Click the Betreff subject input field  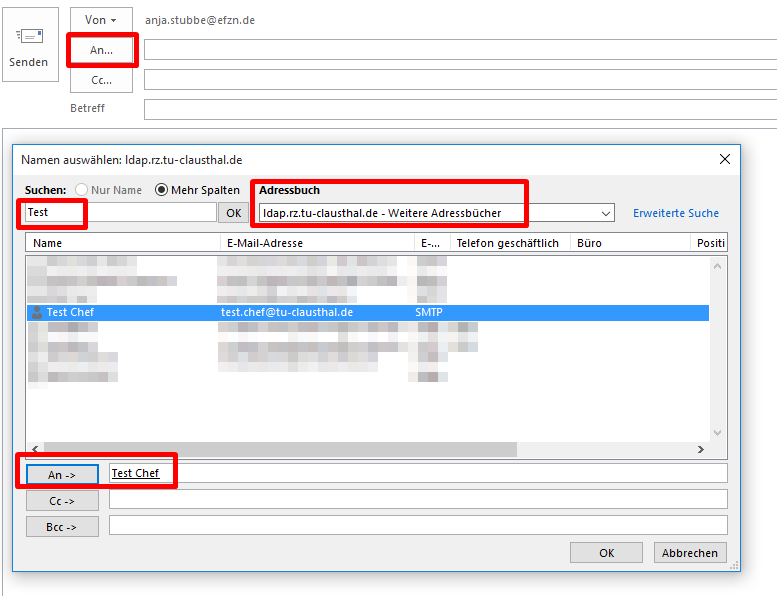[460, 109]
